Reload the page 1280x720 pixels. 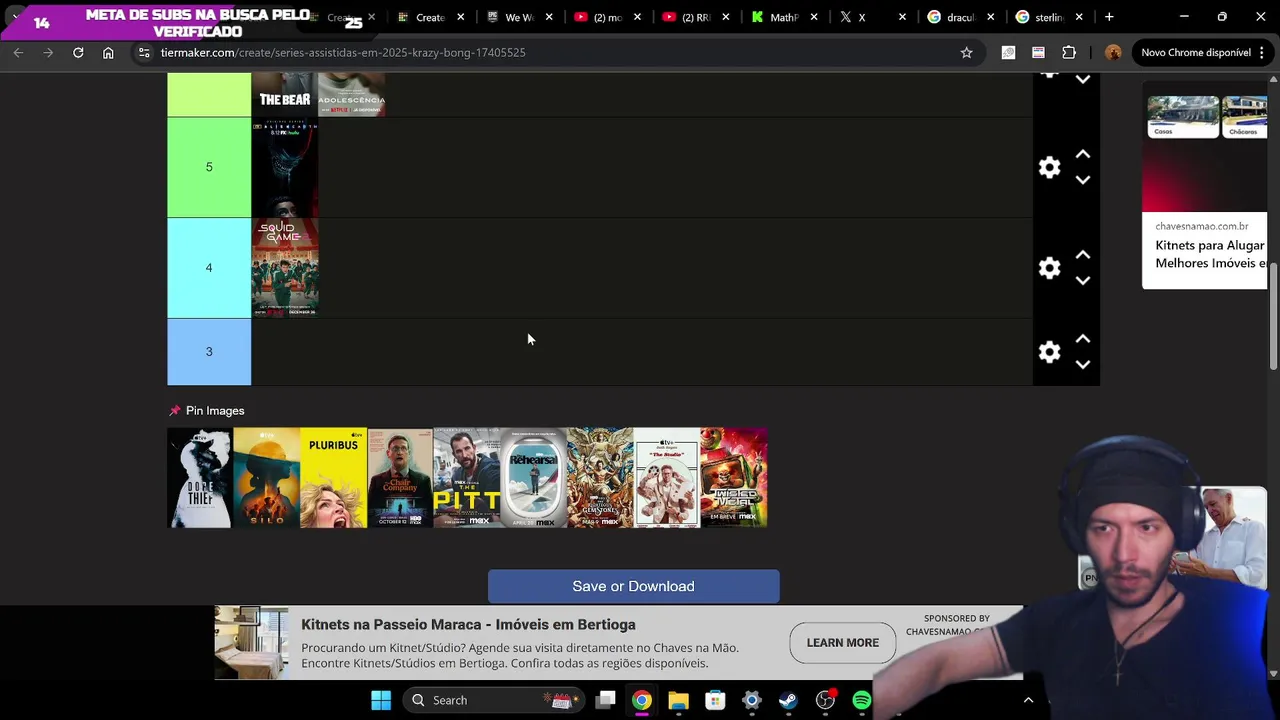[78, 52]
